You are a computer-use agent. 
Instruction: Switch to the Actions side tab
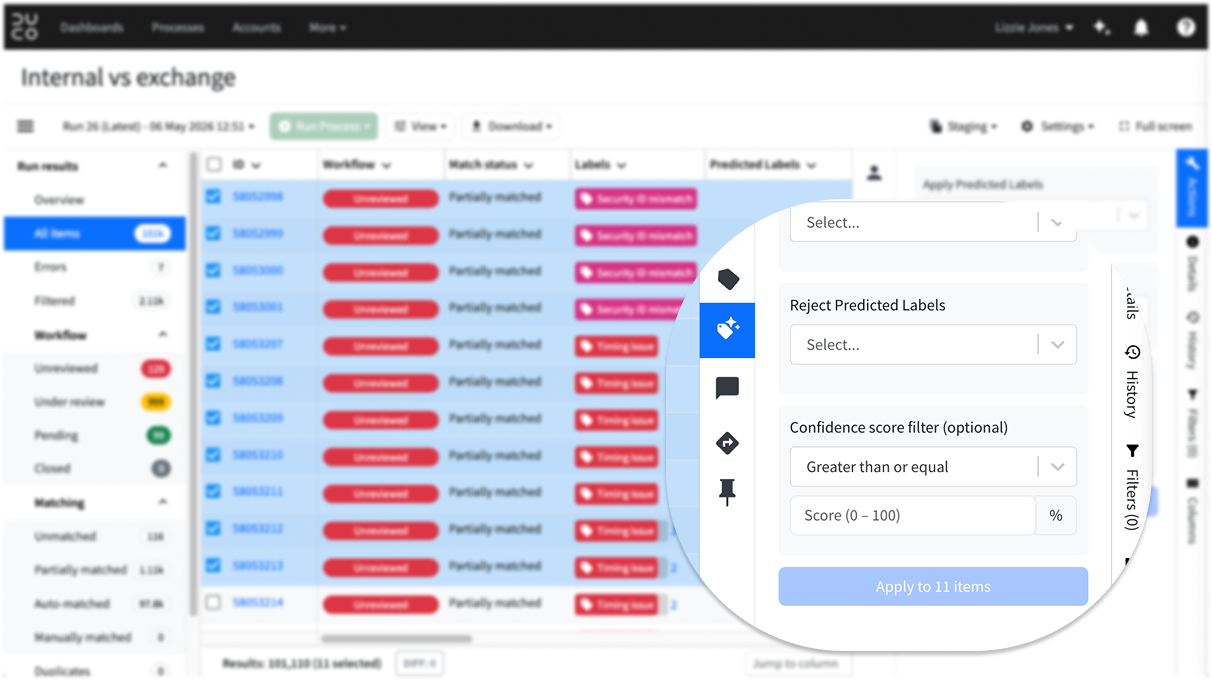(x=1192, y=188)
